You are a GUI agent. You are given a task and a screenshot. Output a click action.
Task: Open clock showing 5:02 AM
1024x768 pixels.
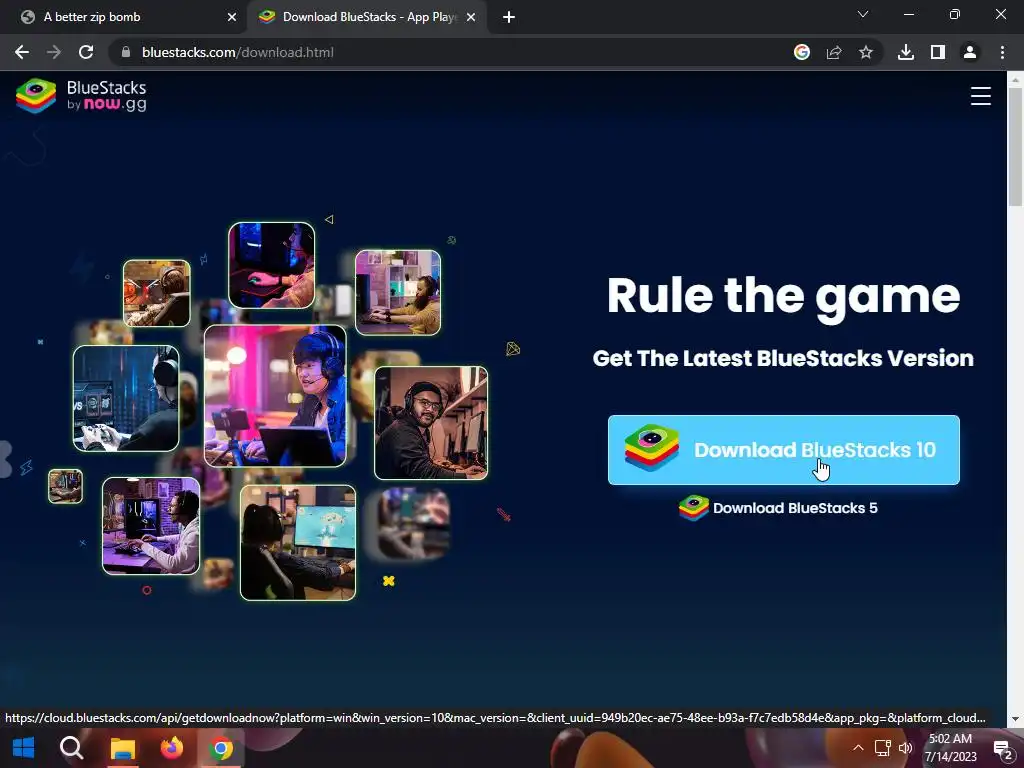pyautogui.click(x=950, y=748)
